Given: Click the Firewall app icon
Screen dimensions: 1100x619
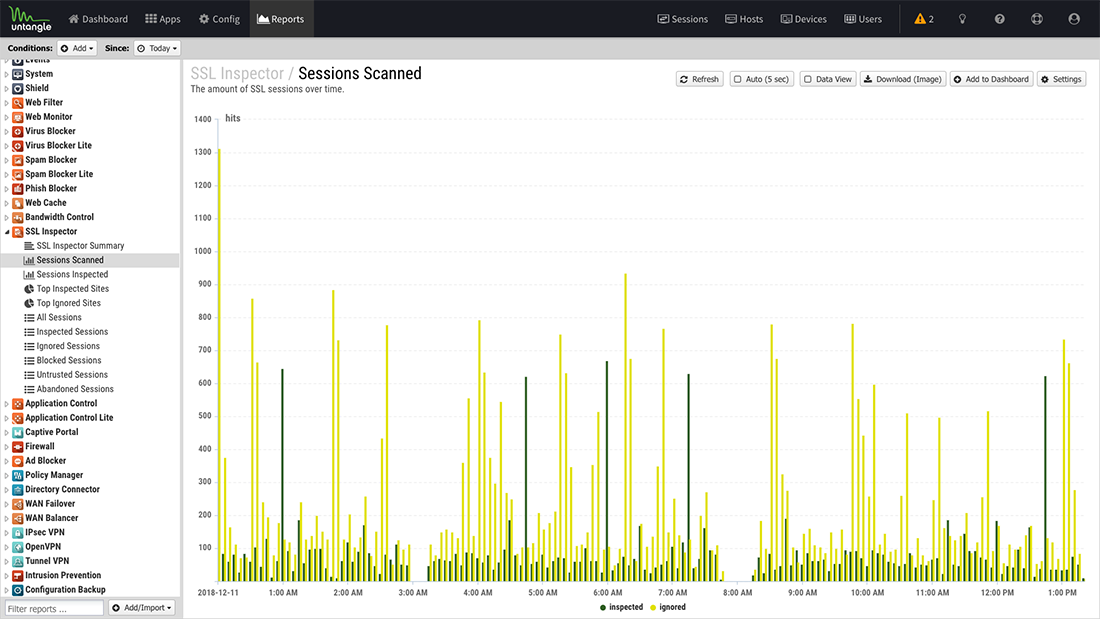Looking at the screenshot, I should [18, 446].
